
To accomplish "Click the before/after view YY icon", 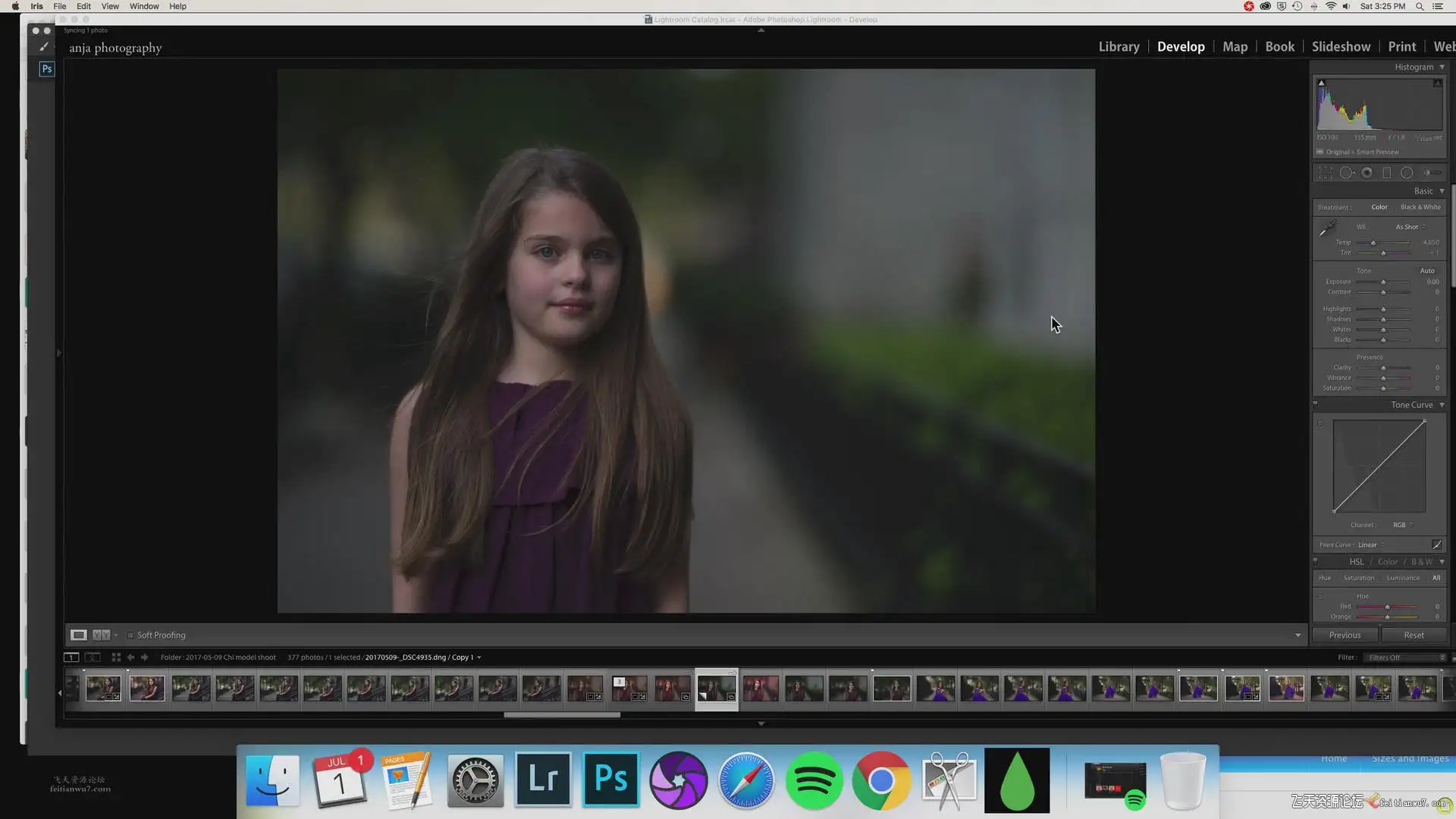I will click(x=101, y=635).
